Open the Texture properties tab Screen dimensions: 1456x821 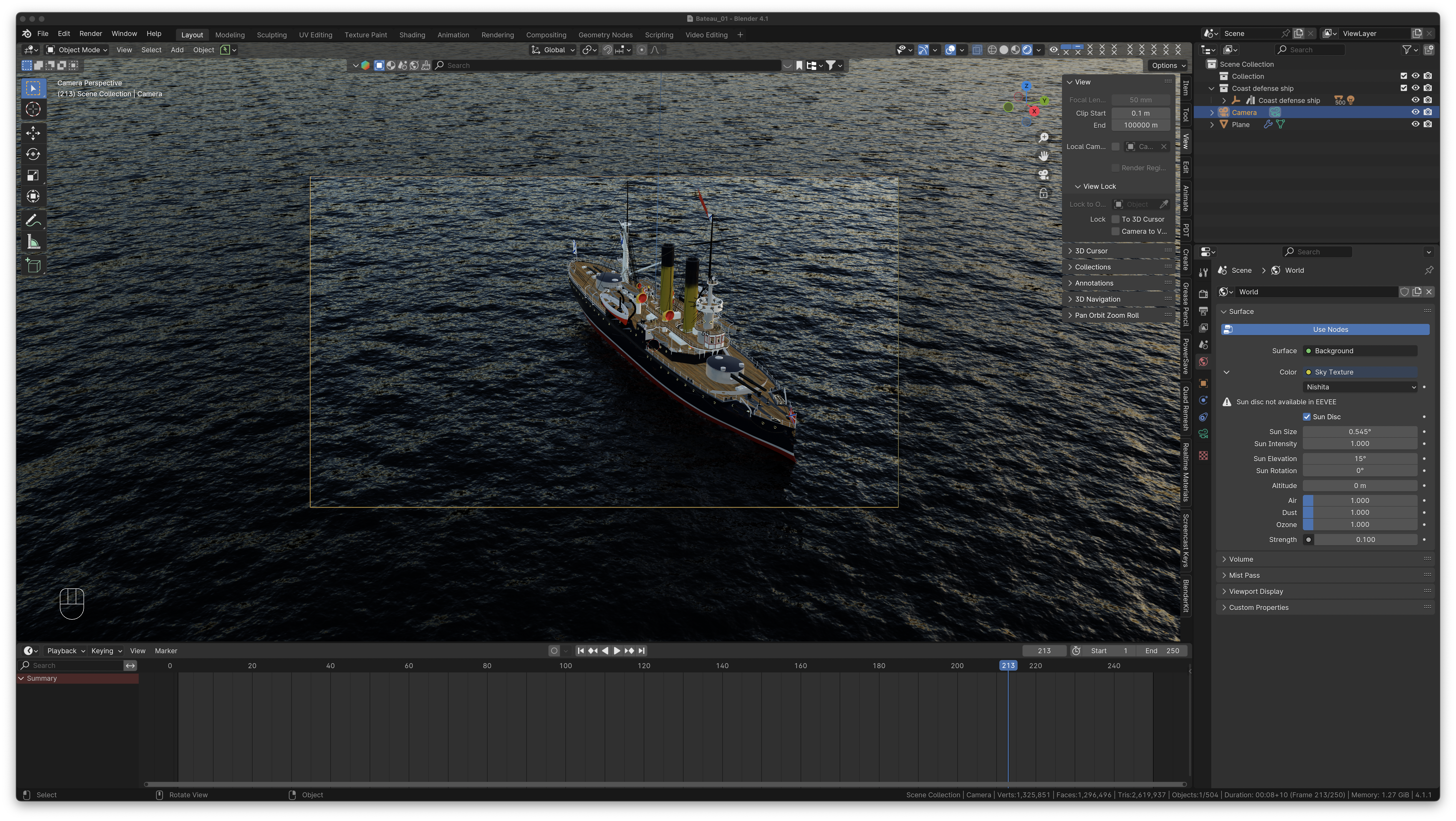point(1203,455)
